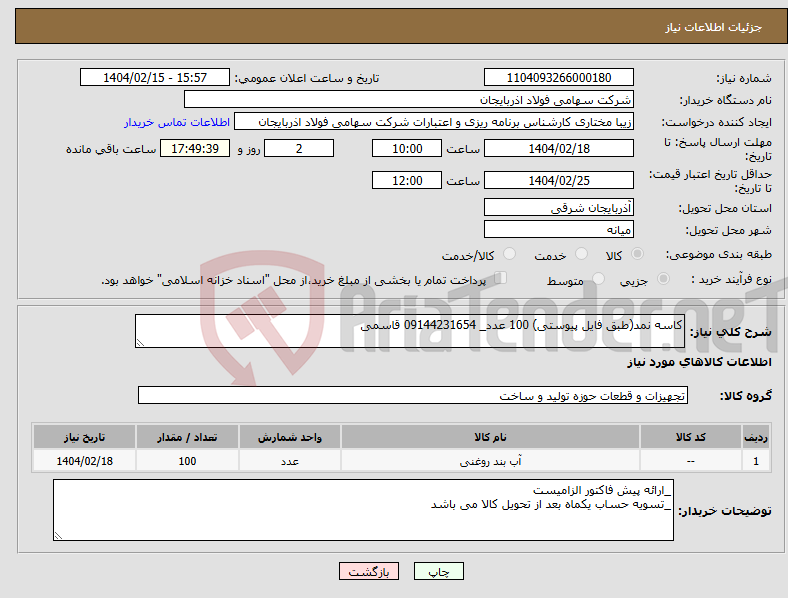Select the کالا/خدمت radio button

(510, 254)
